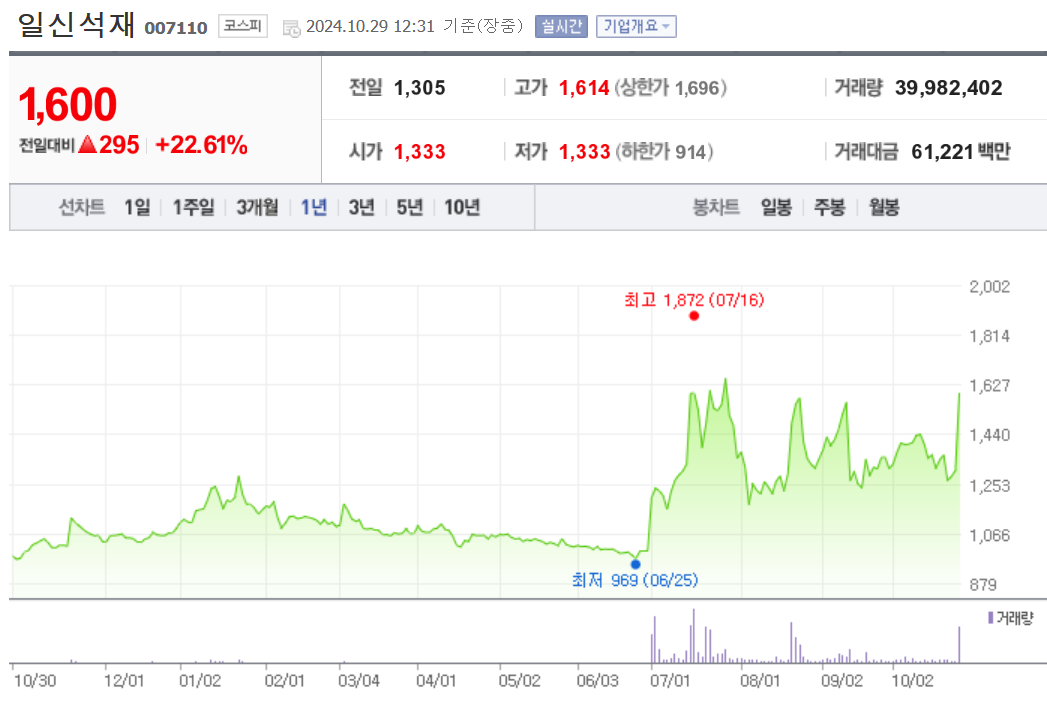Click the 거래량 legend swatch in volume chart
Screen dimensions: 1047x701
pyautogui.click(x=991, y=618)
